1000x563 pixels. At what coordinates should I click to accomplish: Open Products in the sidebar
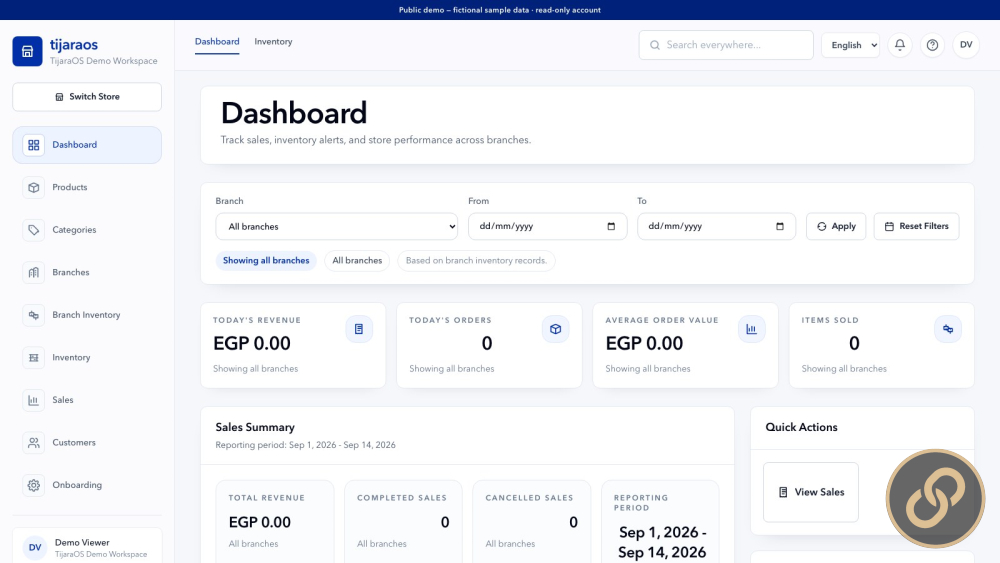(x=87, y=187)
